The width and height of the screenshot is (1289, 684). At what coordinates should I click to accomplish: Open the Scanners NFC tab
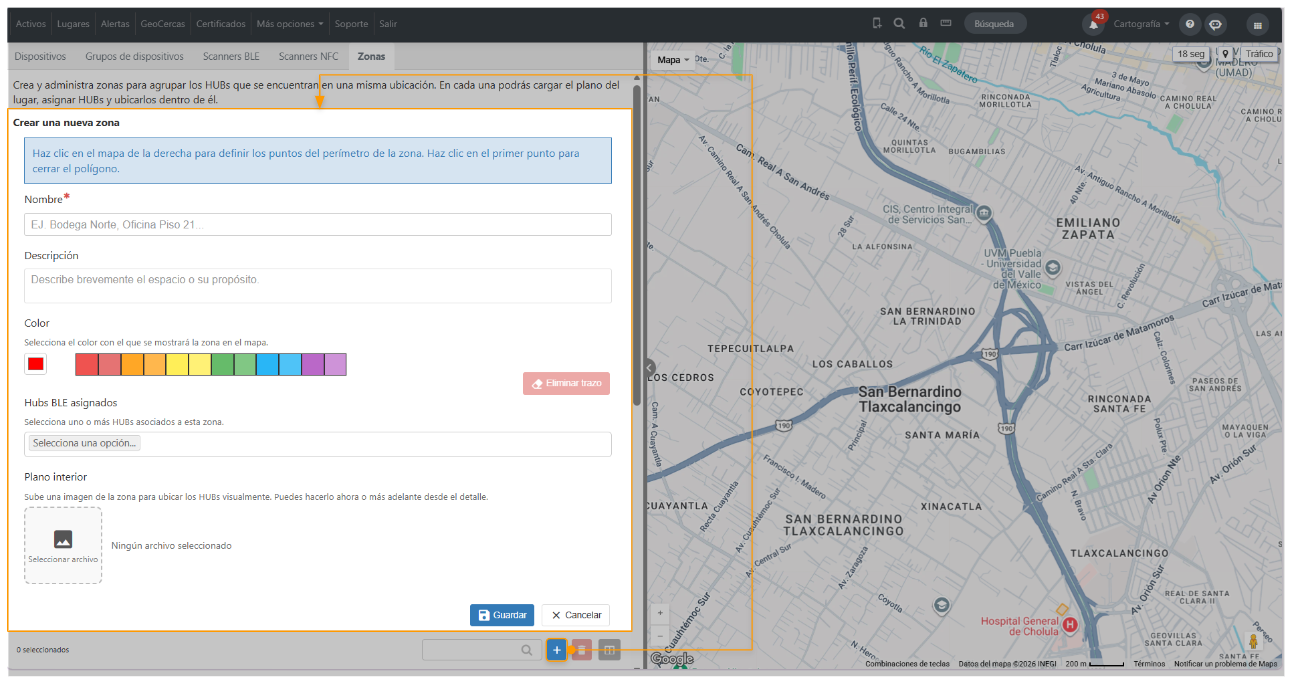(309, 57)
